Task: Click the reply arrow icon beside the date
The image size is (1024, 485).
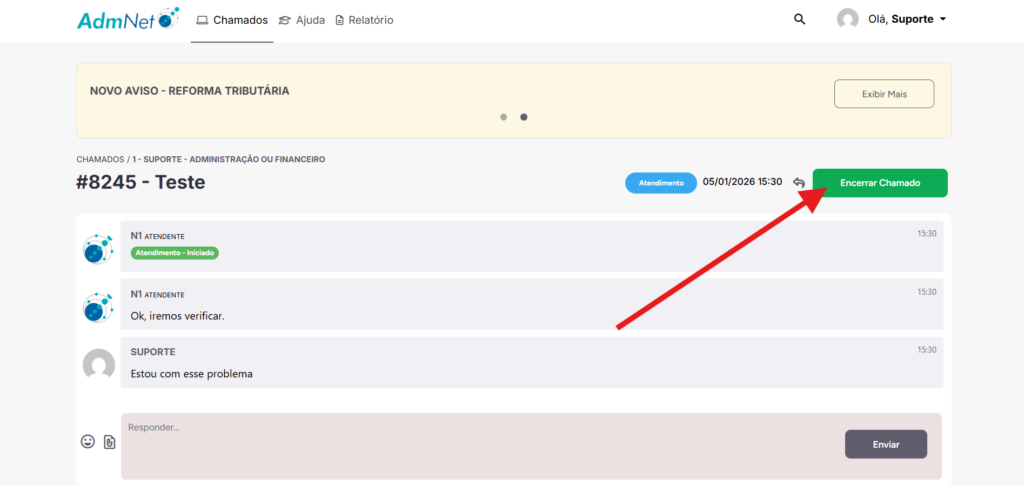Action: pos(799,183)
